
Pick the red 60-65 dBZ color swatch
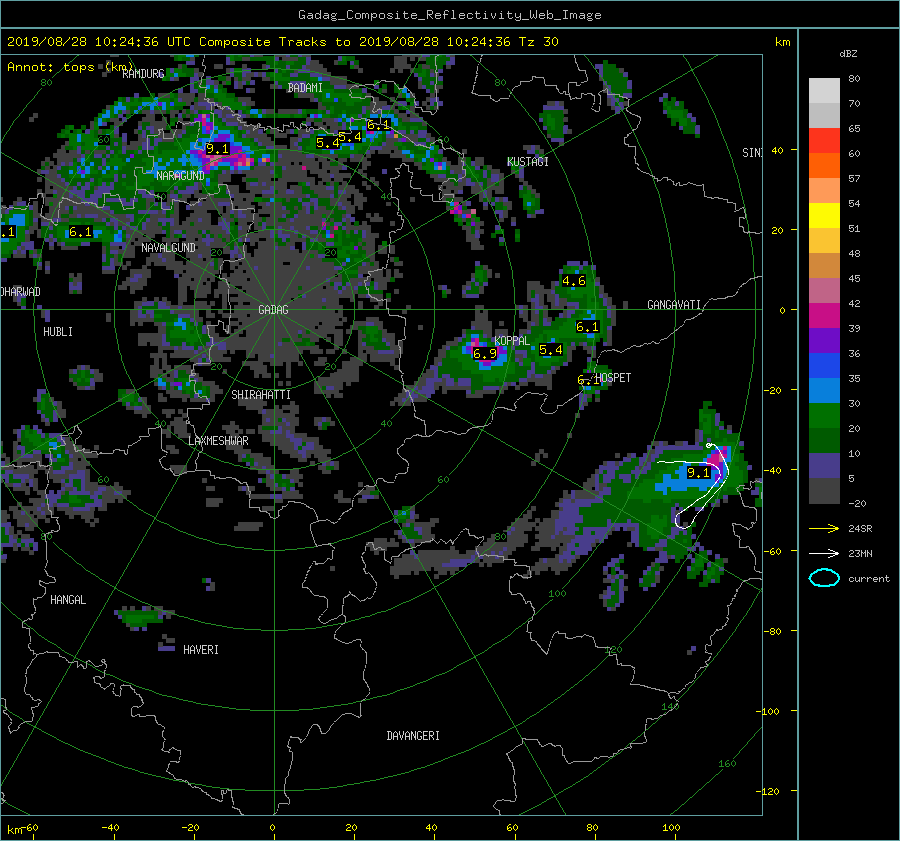coord(824,140)
